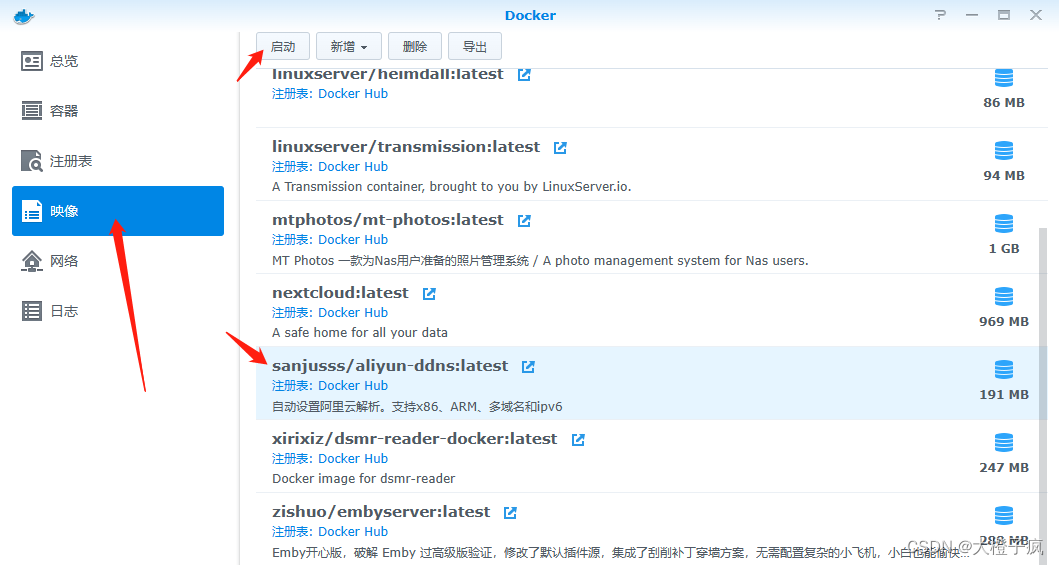Open the 容器 container section

[118, 111]
